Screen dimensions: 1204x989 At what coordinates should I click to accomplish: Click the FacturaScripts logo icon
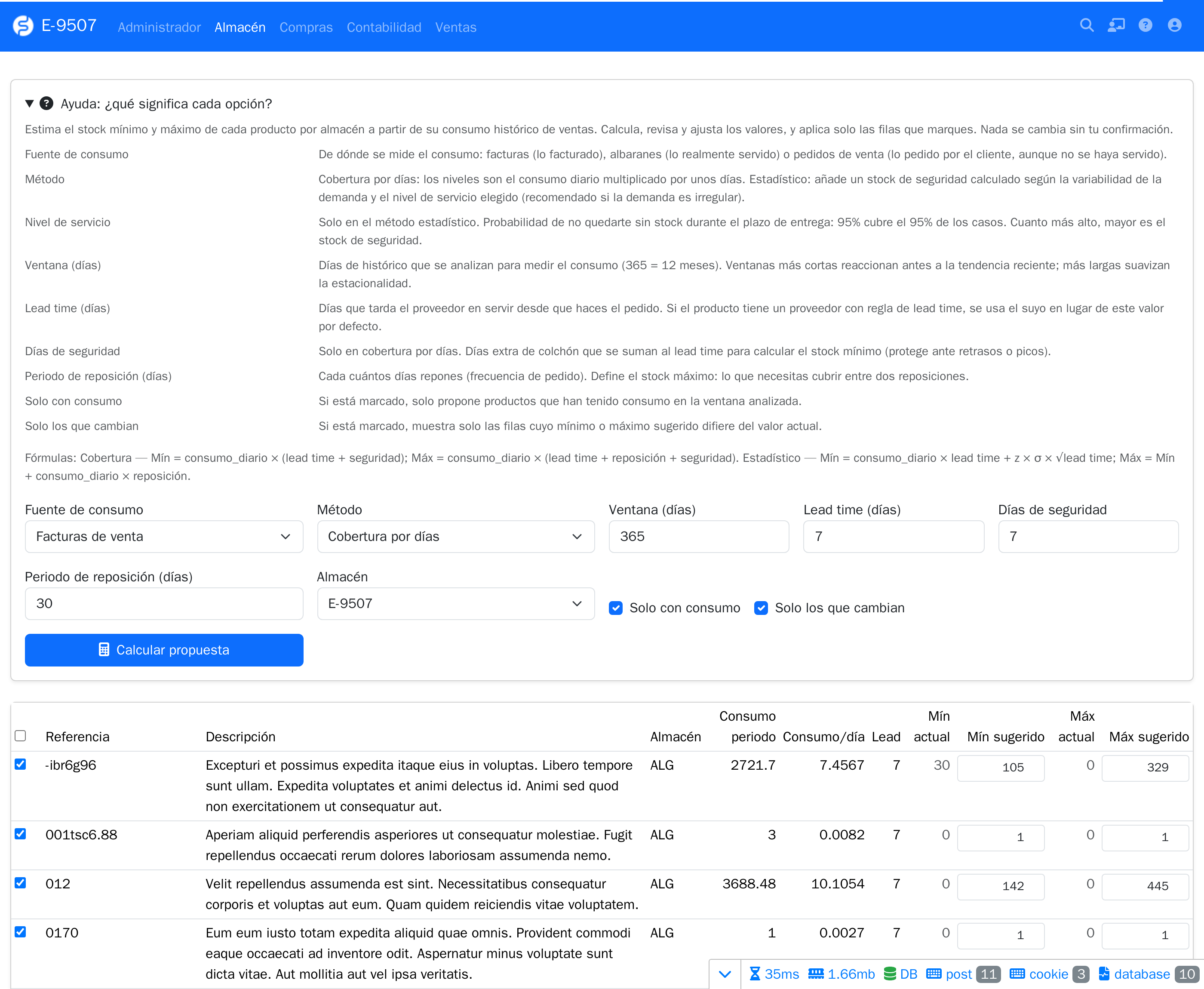[x=23, y=26]
